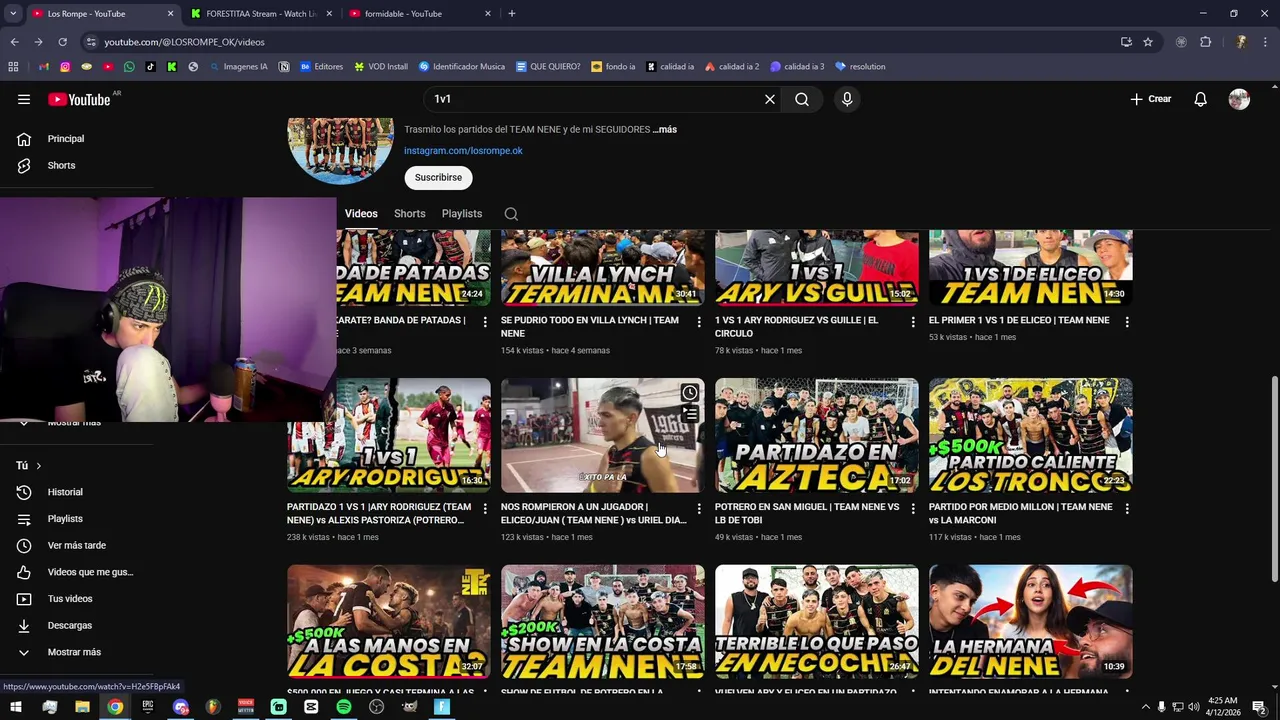Start voice search with the microphone icon
Viewport: 1280px width, 720px height.
pos(847,99)
